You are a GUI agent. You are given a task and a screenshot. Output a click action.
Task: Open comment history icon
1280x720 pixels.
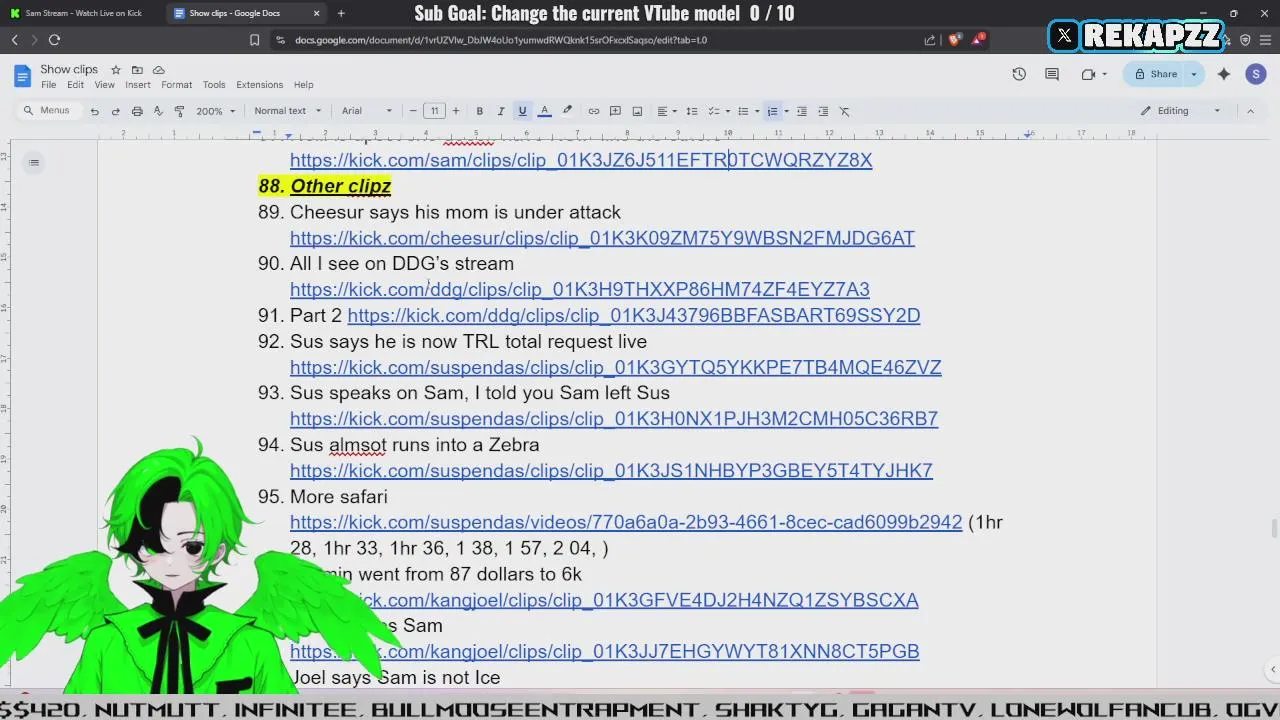[x=1052, y=74]
